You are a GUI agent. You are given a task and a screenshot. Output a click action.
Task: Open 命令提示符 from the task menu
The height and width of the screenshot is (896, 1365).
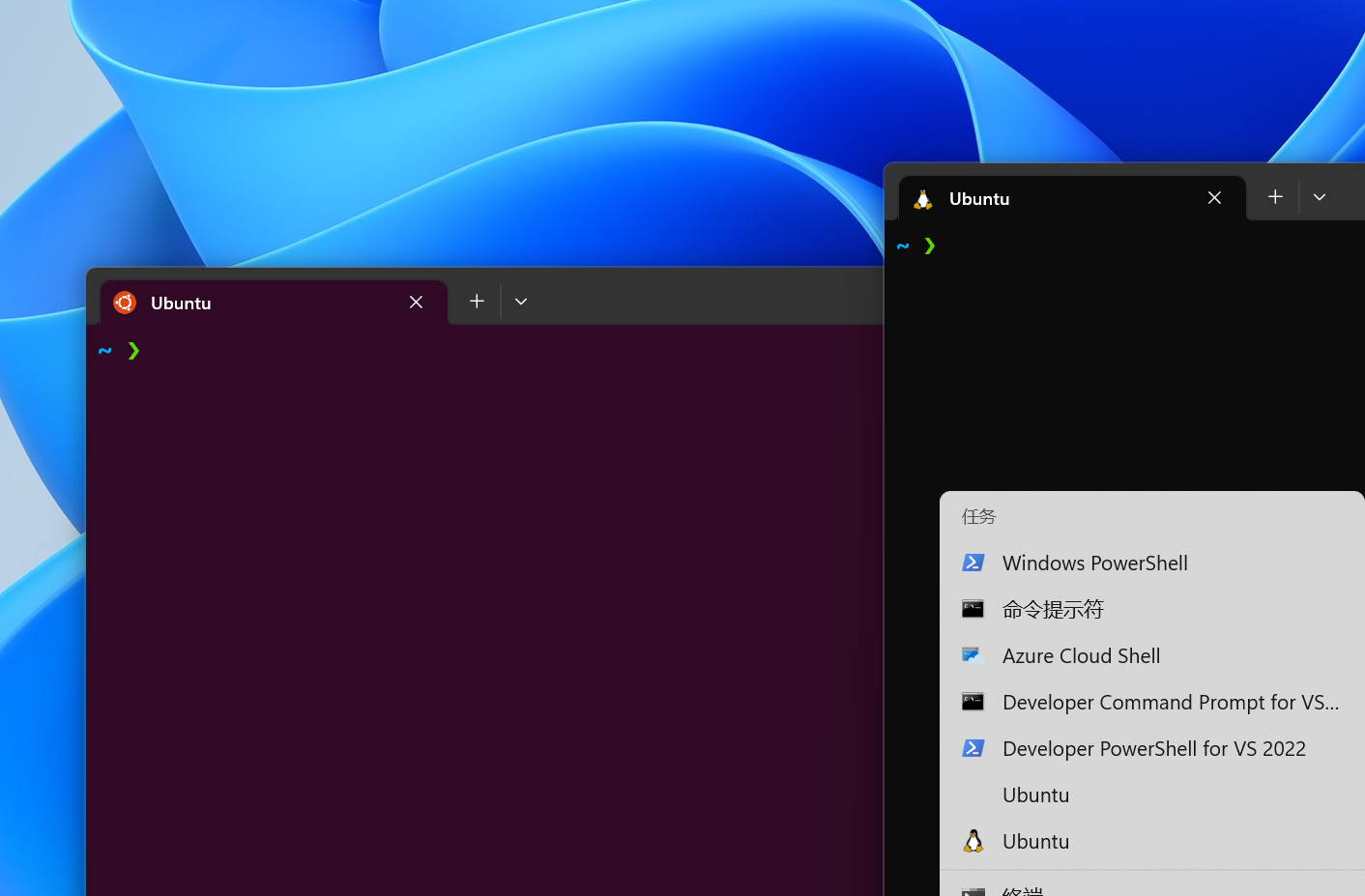click(x=1053, y=609)
